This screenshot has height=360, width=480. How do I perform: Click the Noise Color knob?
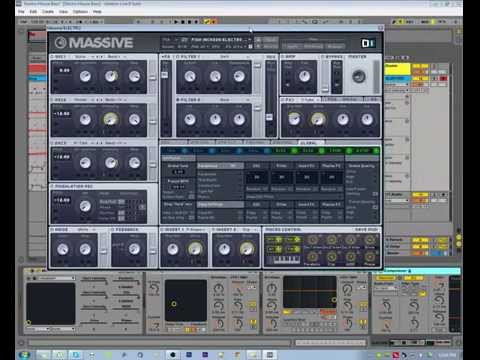(63, 249)
